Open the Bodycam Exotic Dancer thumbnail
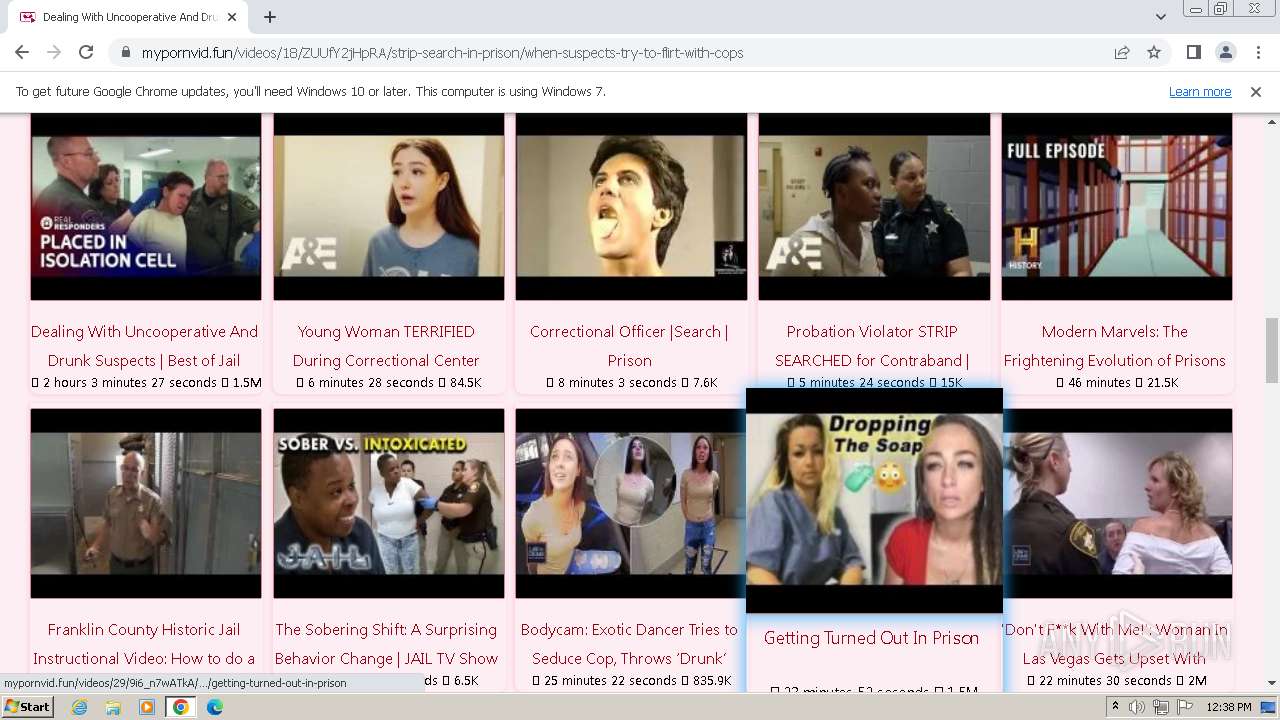 tap(631, 503)
